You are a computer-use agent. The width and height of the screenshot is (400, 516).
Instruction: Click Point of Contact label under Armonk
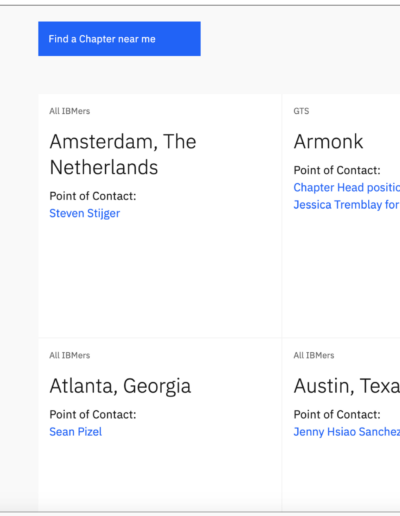coord(337,170)
